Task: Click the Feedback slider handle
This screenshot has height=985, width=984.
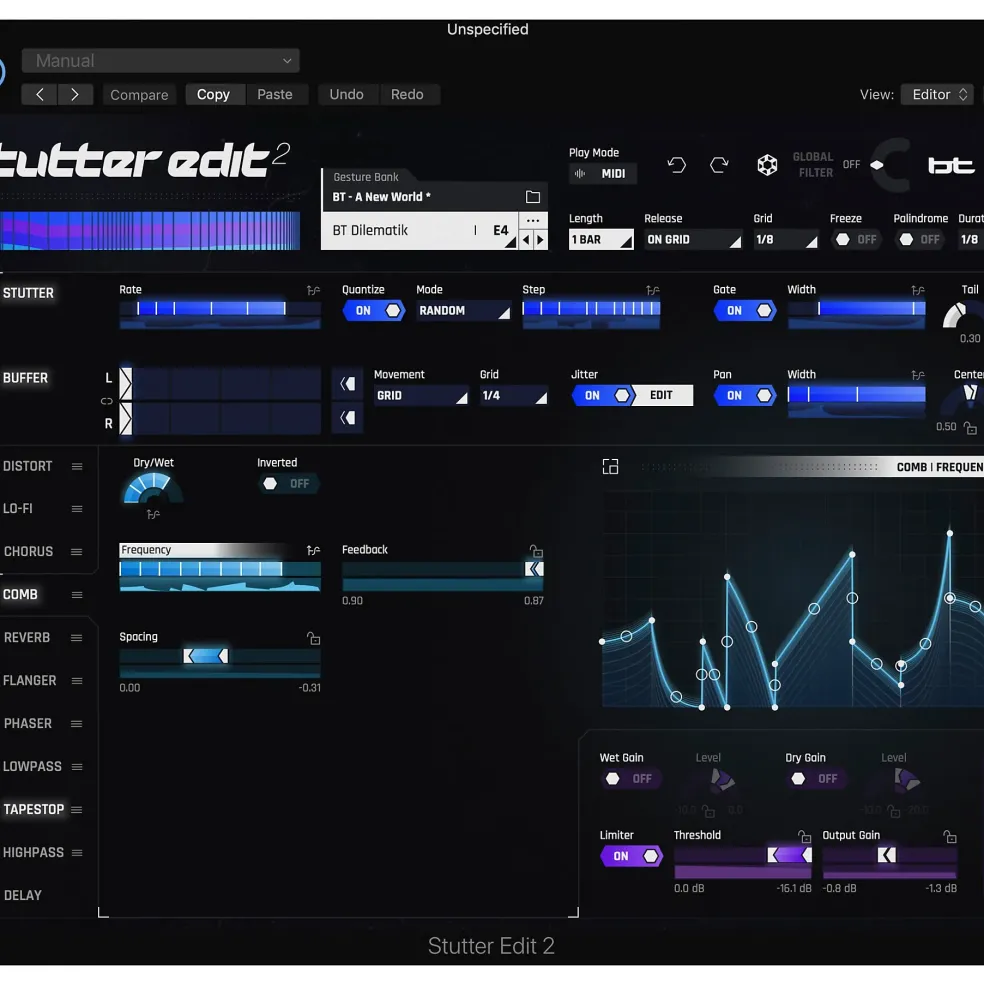Action: point(534,569)
